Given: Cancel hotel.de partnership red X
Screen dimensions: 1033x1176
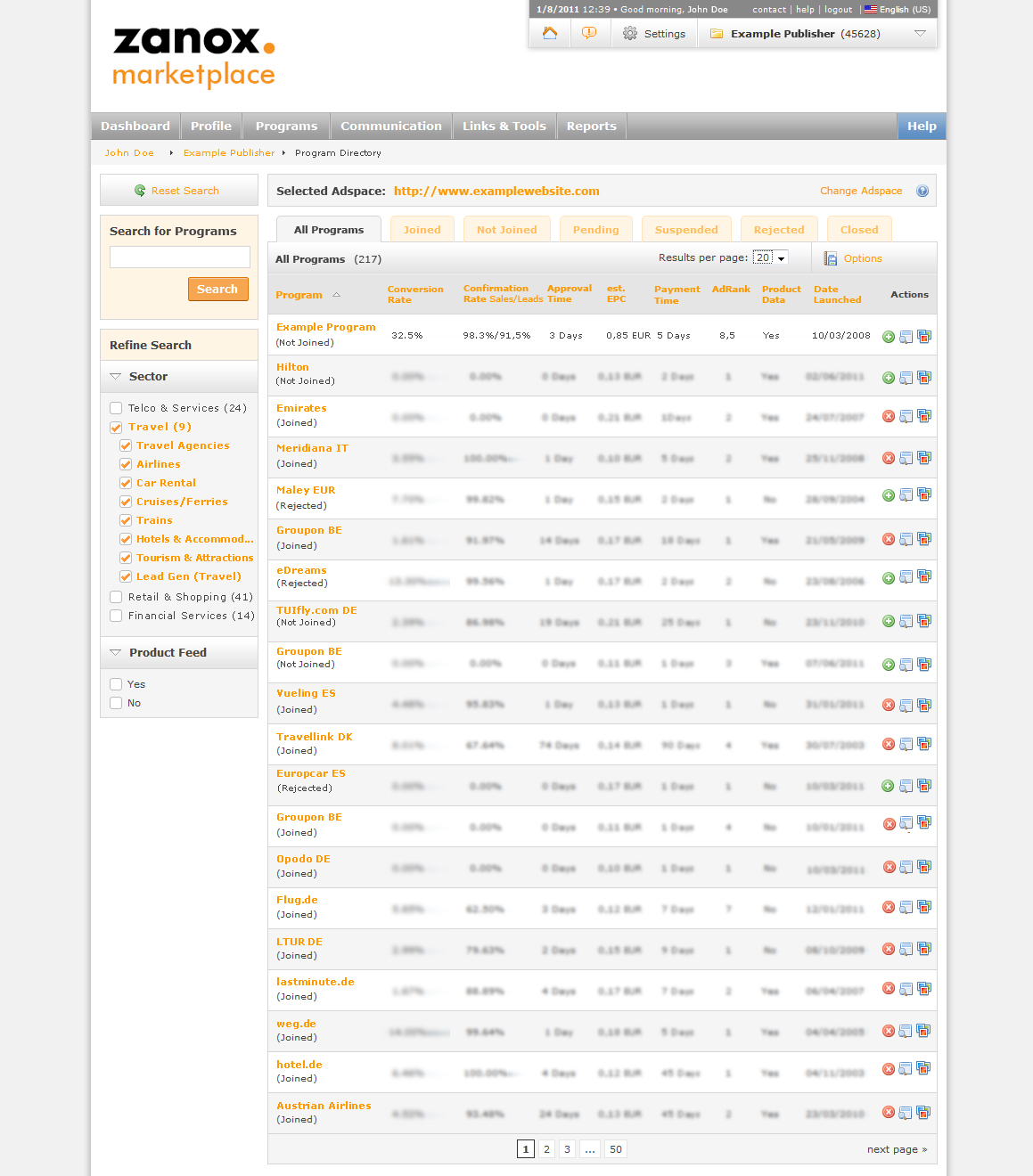Looking at the screenshot, I should [x=889, y=1069].
